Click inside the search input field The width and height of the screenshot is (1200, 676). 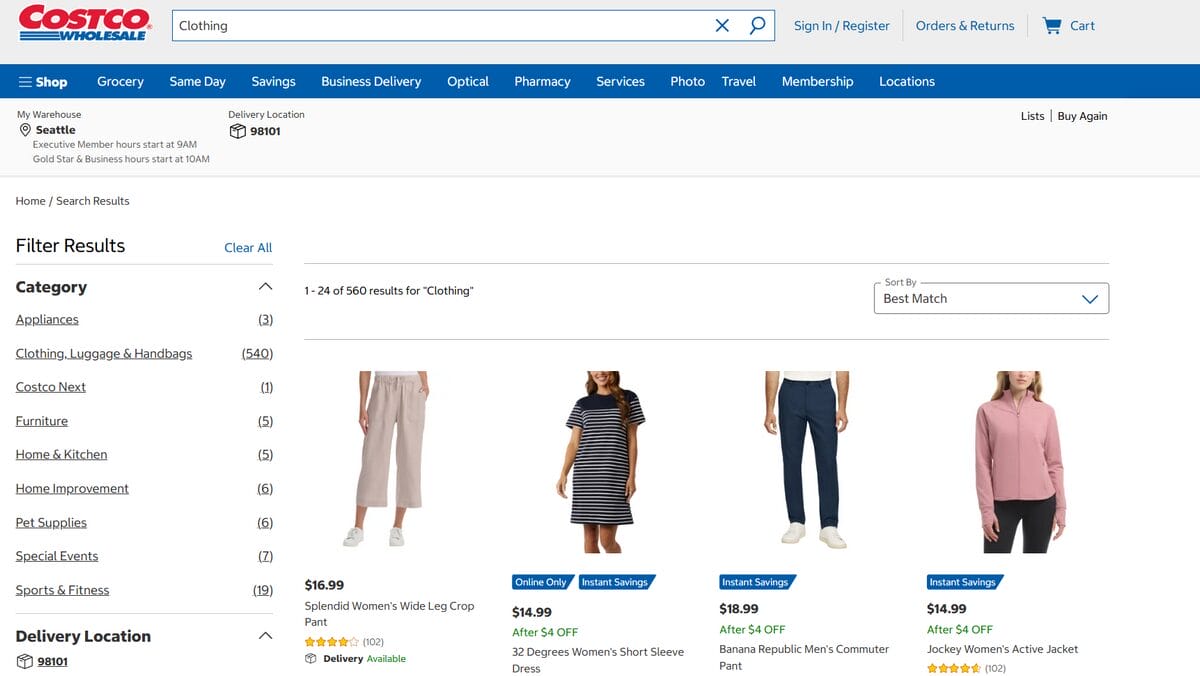coord(400,25)
